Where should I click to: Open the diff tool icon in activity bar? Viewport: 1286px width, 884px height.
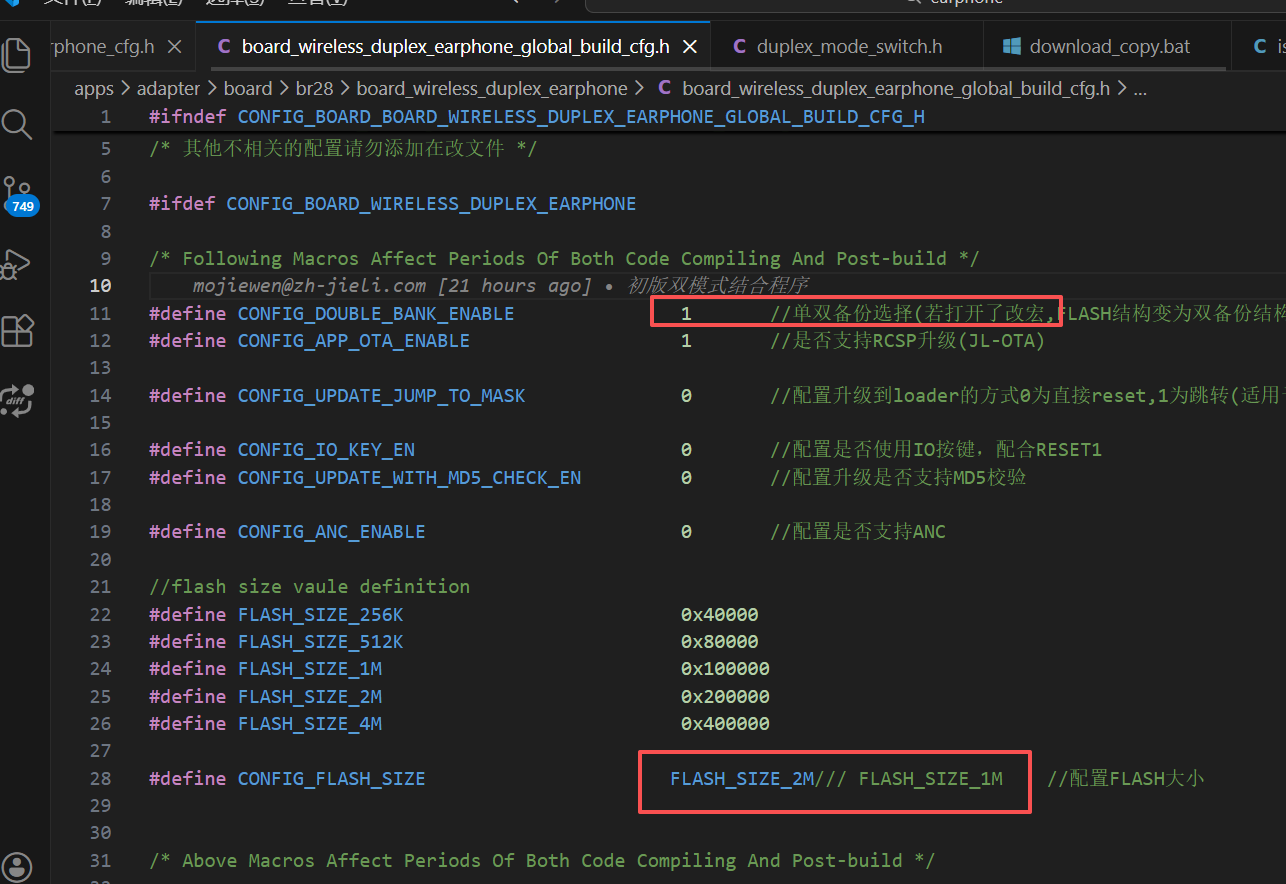pyautogui.click(x=17, y=399)
